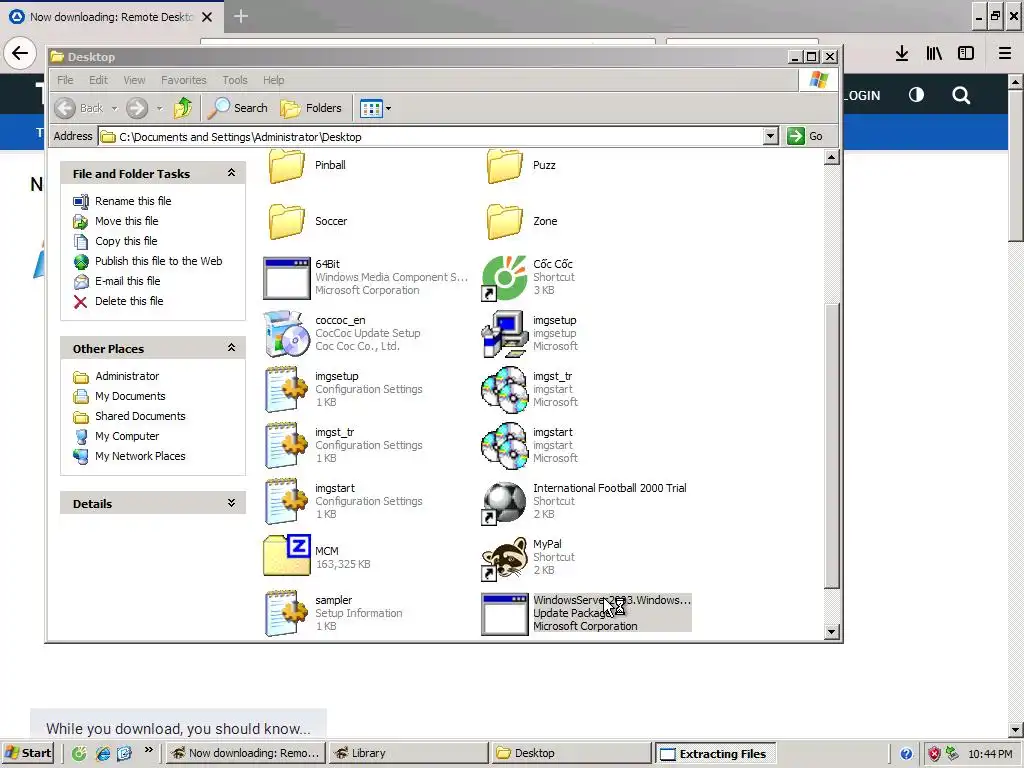Open the Forward history dropdown arrow

159,108
